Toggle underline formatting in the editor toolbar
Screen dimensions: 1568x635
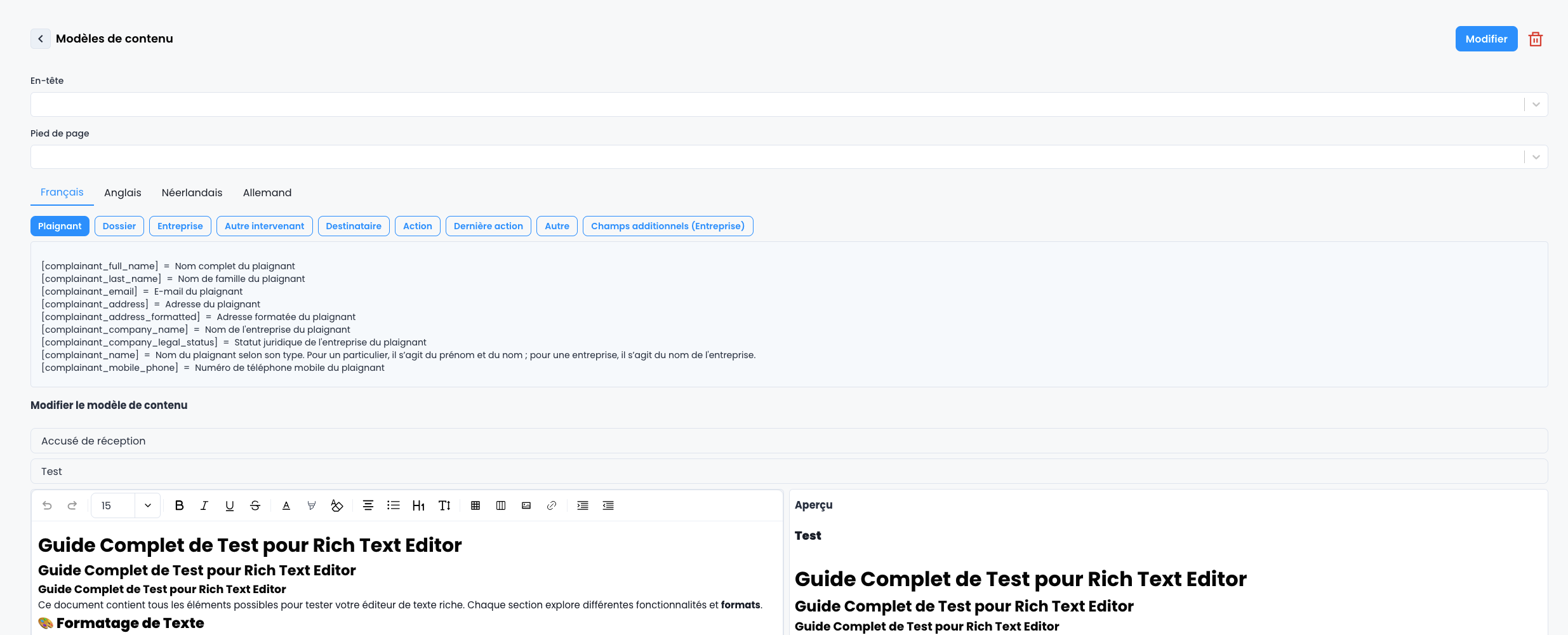pyautogui.click(x=229, y=505)
